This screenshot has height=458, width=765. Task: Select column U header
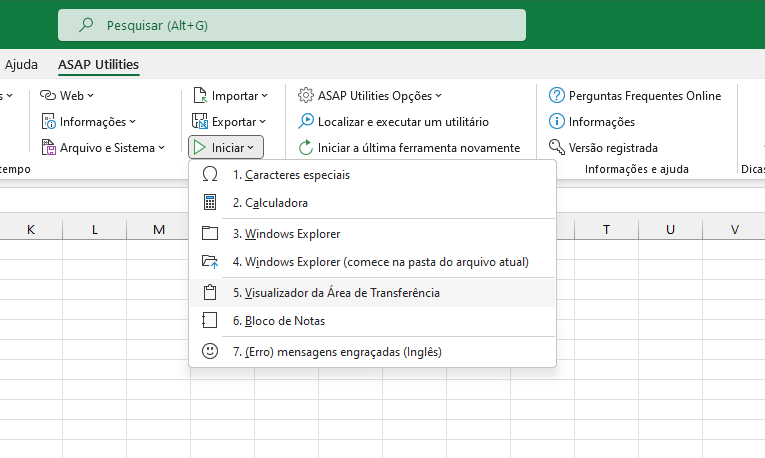click(x=670, y=229)
